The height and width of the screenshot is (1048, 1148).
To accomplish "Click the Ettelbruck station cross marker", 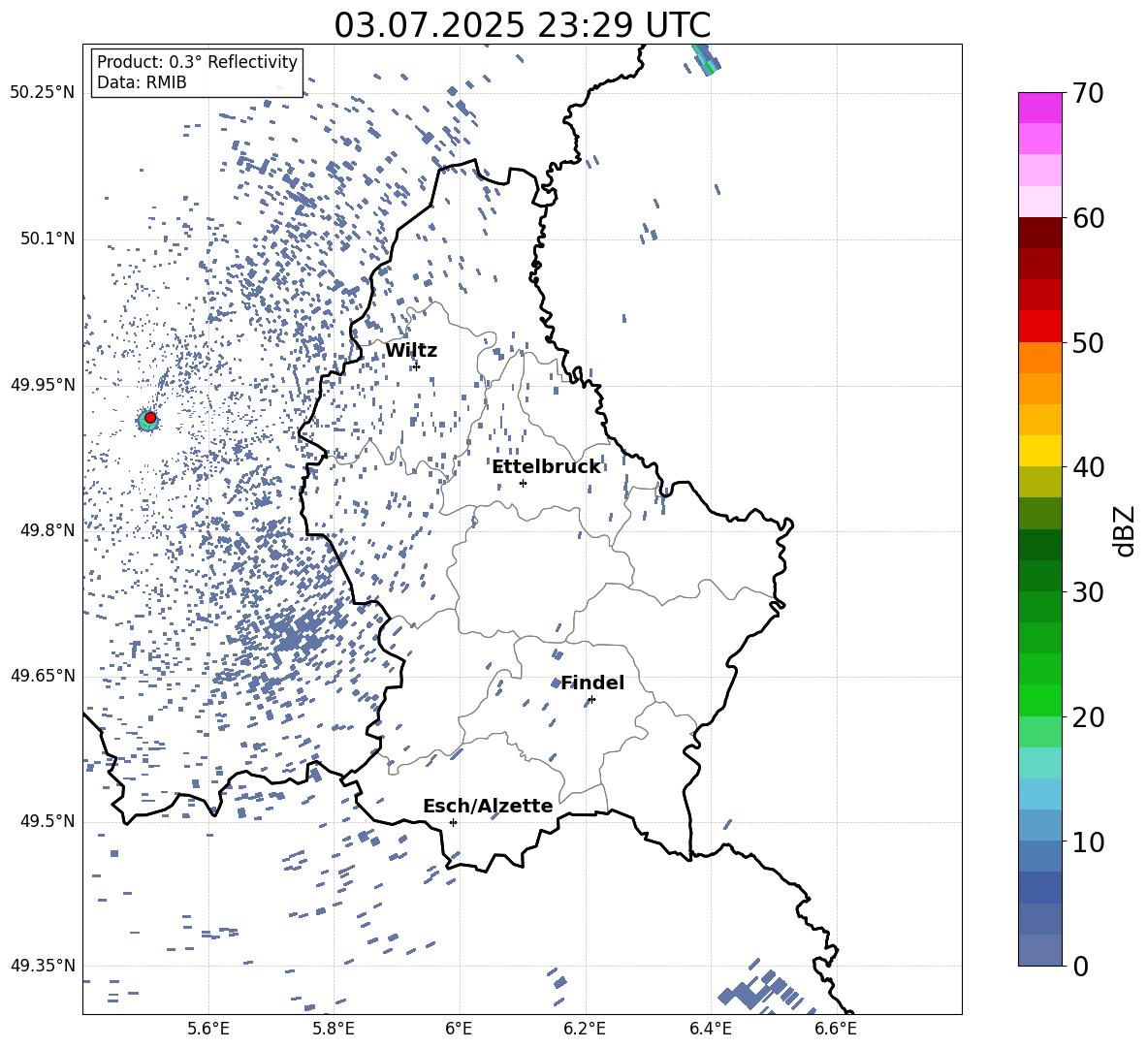I will point(523,483).
